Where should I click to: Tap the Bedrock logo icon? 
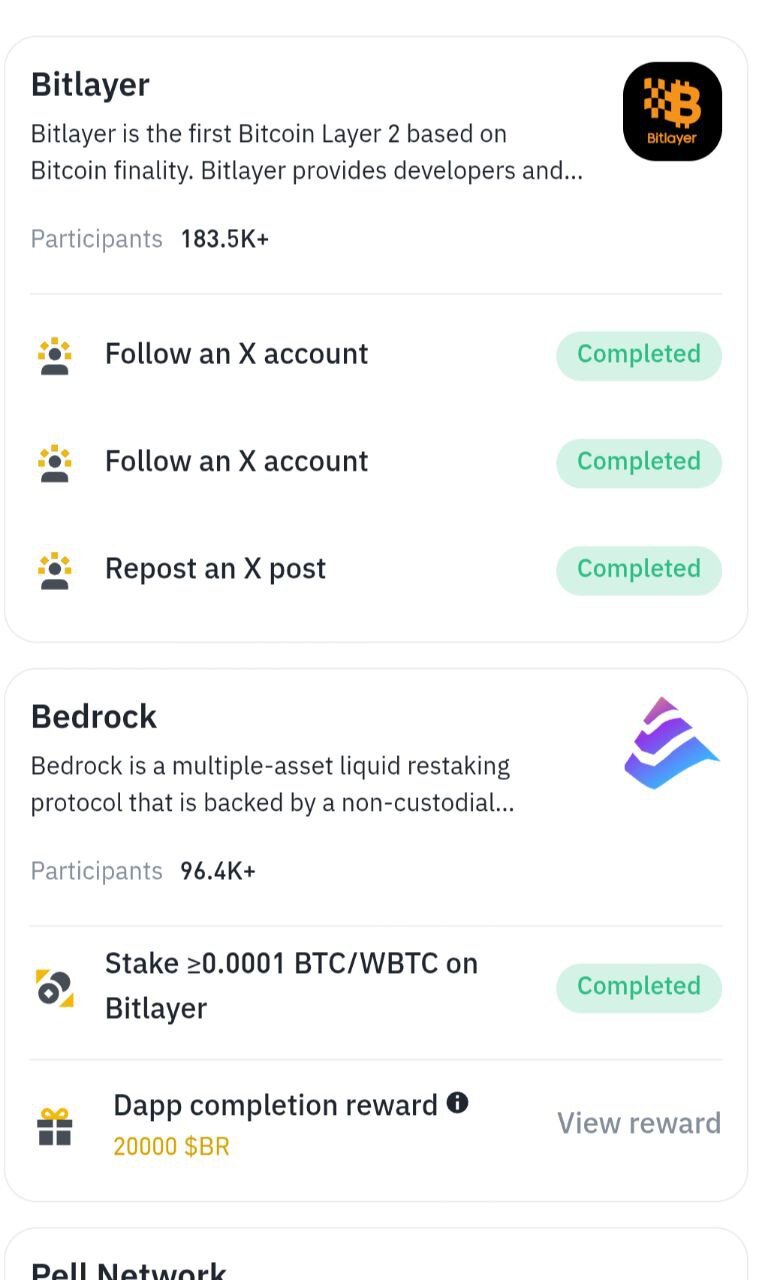tap(672, 743)
